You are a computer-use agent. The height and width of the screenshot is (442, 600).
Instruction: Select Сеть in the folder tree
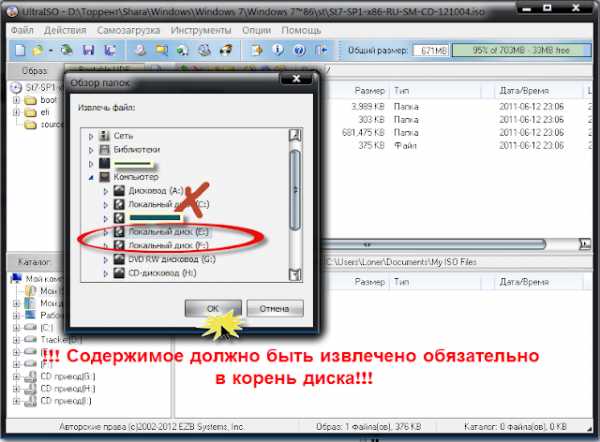tap(123, 136)
